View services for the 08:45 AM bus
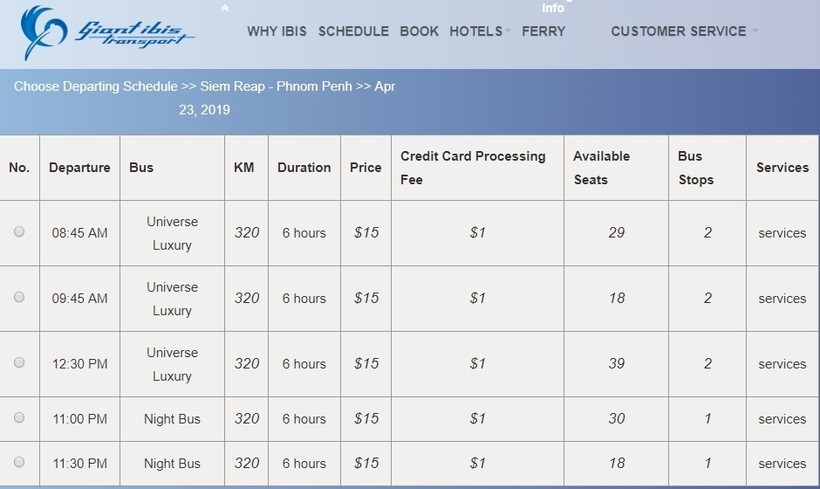Viewport: 820px width, 489px height. [781, 233]
